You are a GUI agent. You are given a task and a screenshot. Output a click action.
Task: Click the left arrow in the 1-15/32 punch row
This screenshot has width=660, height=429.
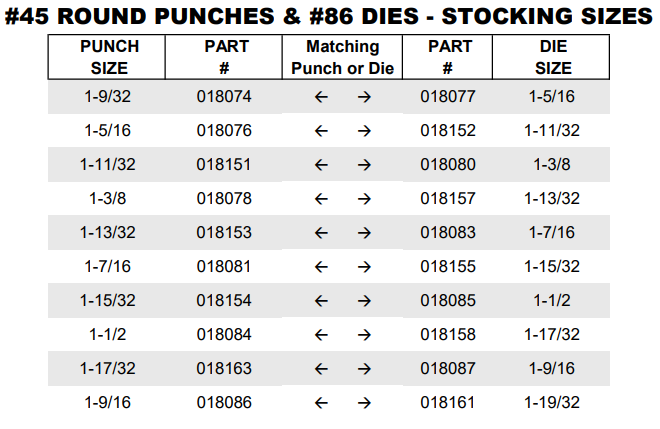click(x=321, y=301)
